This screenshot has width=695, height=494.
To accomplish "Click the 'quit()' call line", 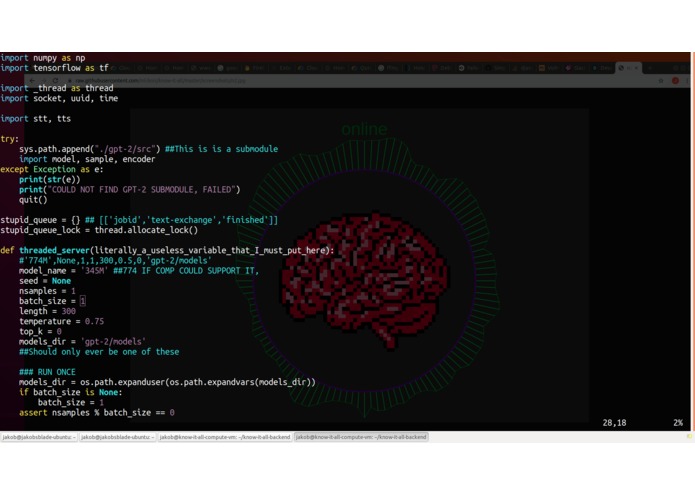I will [33, 200].
